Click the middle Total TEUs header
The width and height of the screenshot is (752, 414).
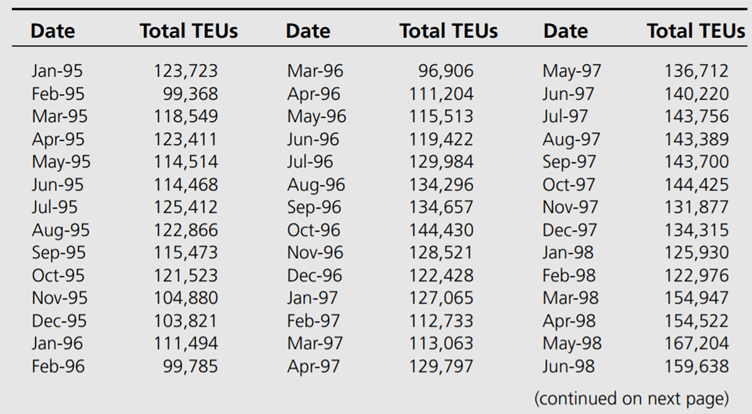(x=448, y=31)
